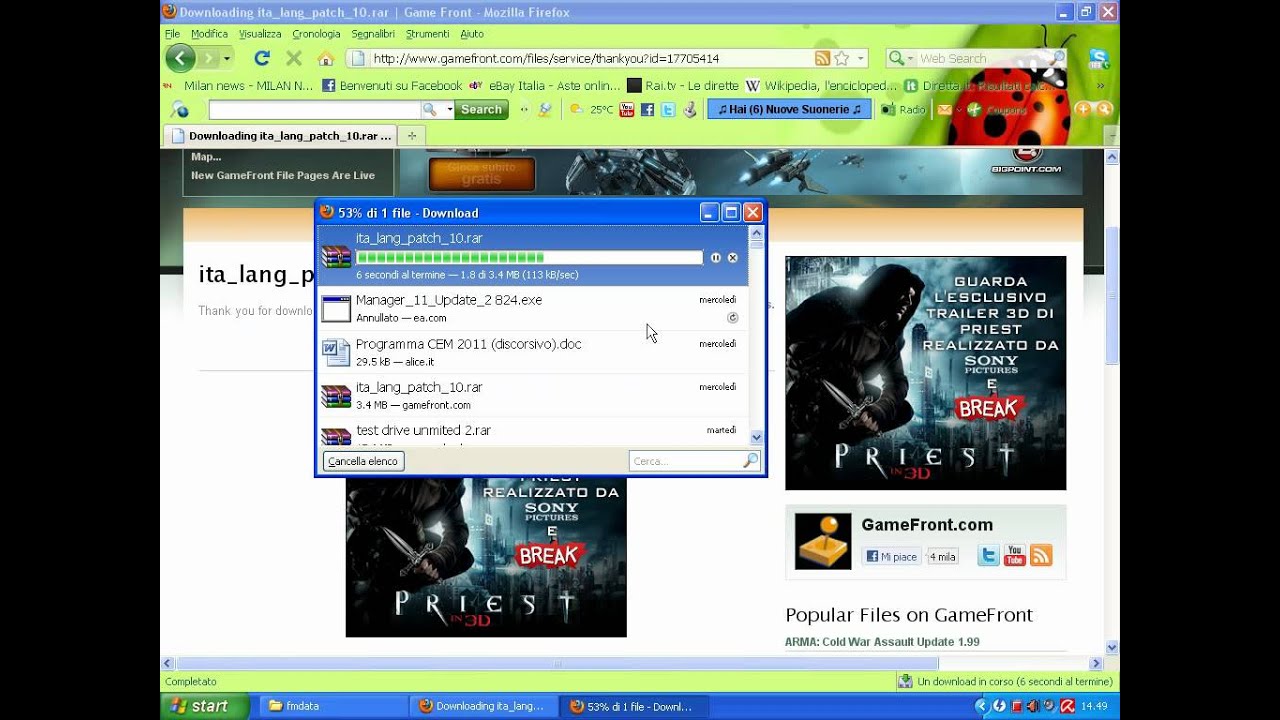Open Rai.tv - Le dirette bookmark
Viewport: 1280px width, 720px height.
683,86
